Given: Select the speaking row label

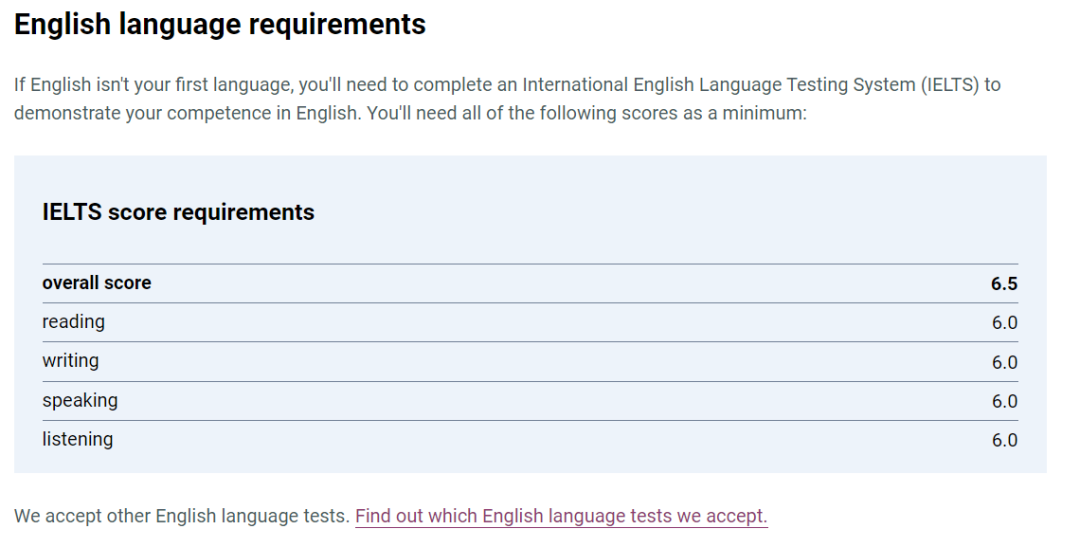Looking at the screenshot, I should pos(80,400).
